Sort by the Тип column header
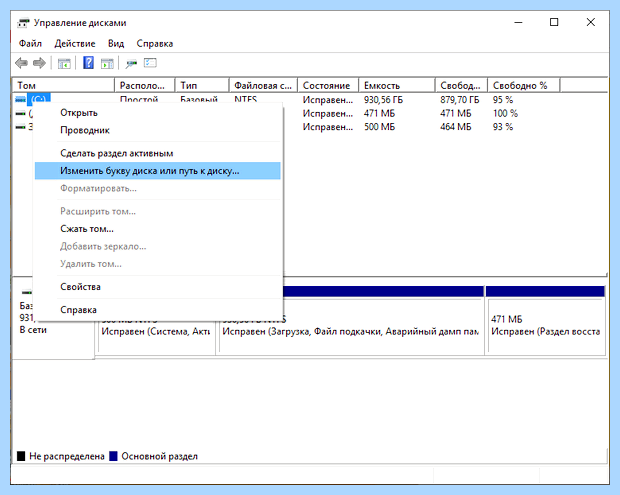This screenshot has width=620, height=495. pyautogui.click(x=202, y=85)
